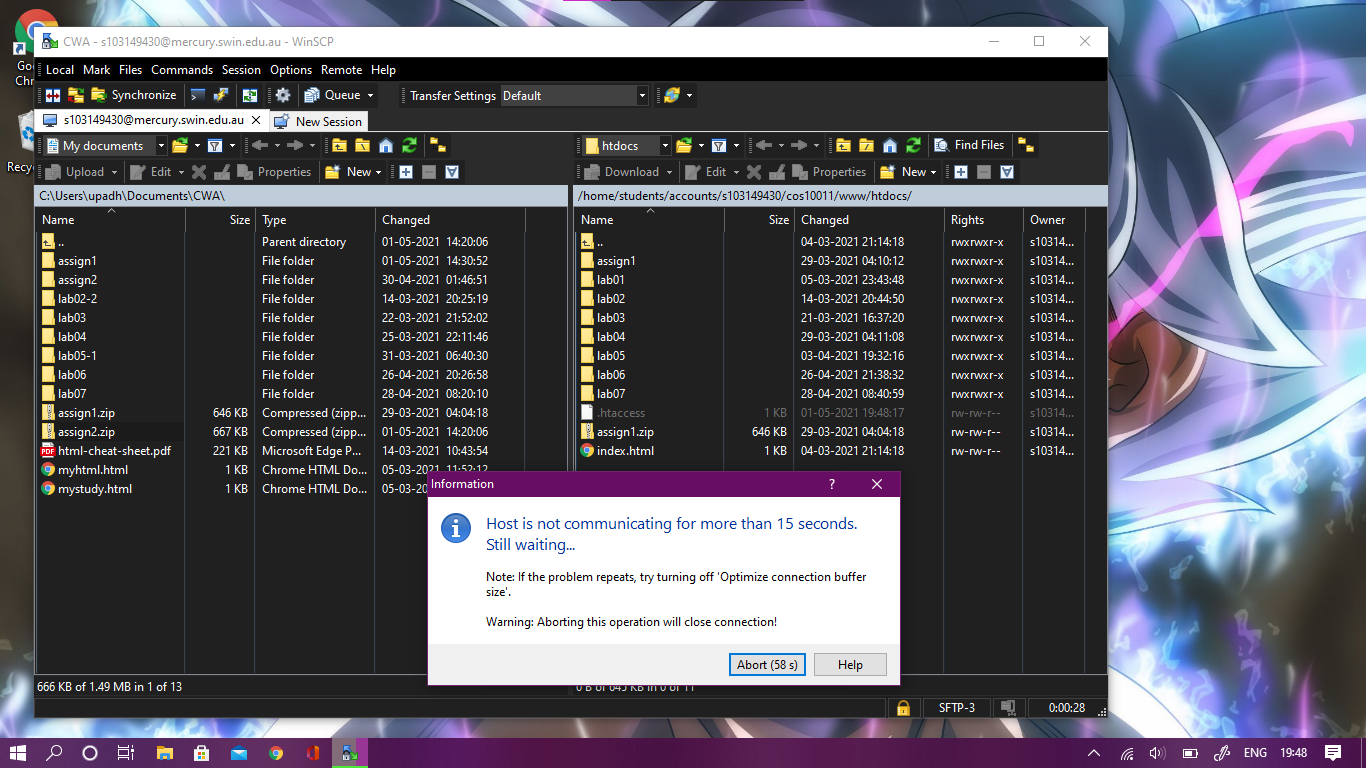This screenshot has width=1366, height=768.
Task: Open File Explorer from Windows taskbar
Action: pyautogui.click(x=164, y=753)
